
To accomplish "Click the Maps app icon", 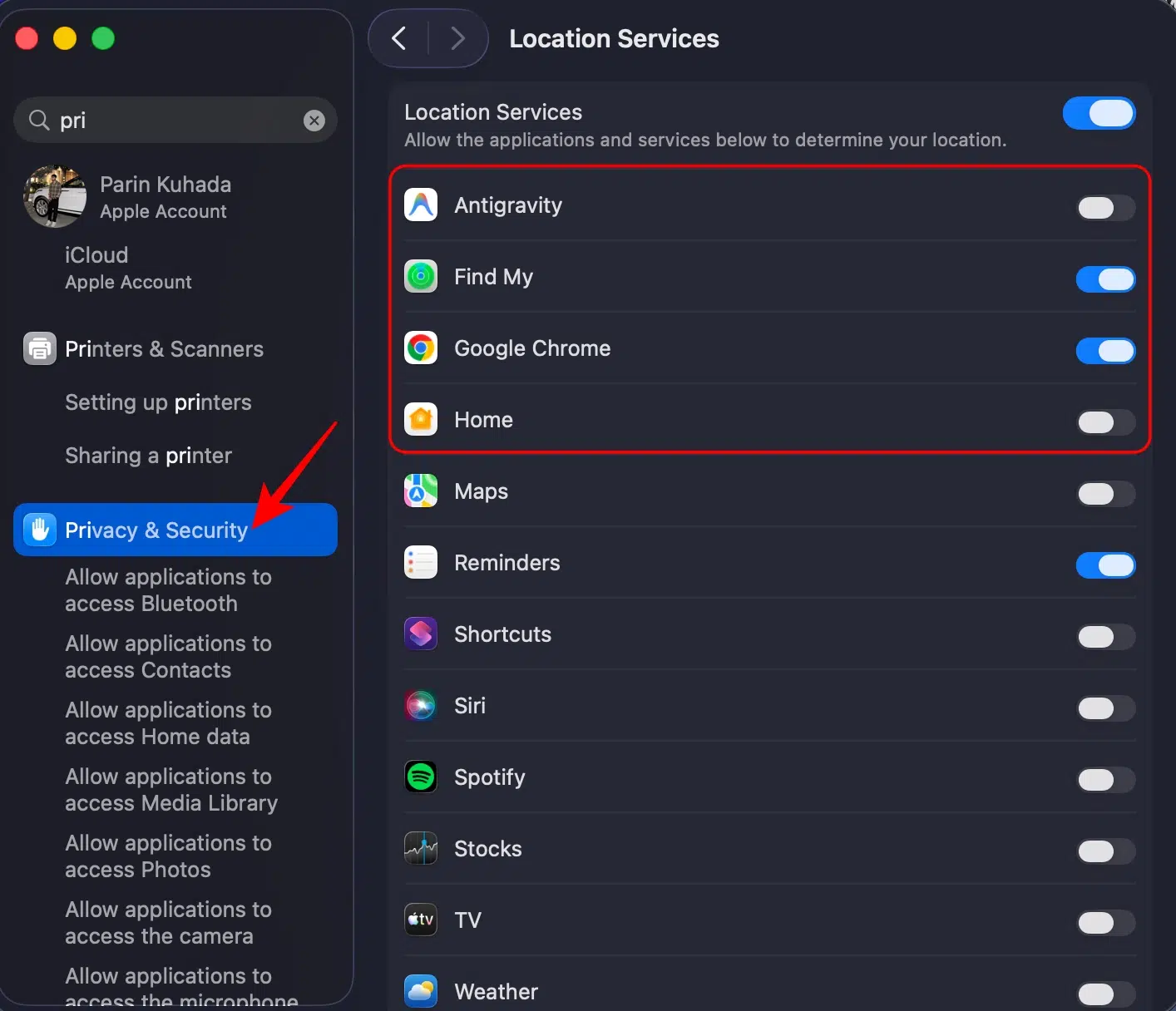I will (x=421, y=491).
